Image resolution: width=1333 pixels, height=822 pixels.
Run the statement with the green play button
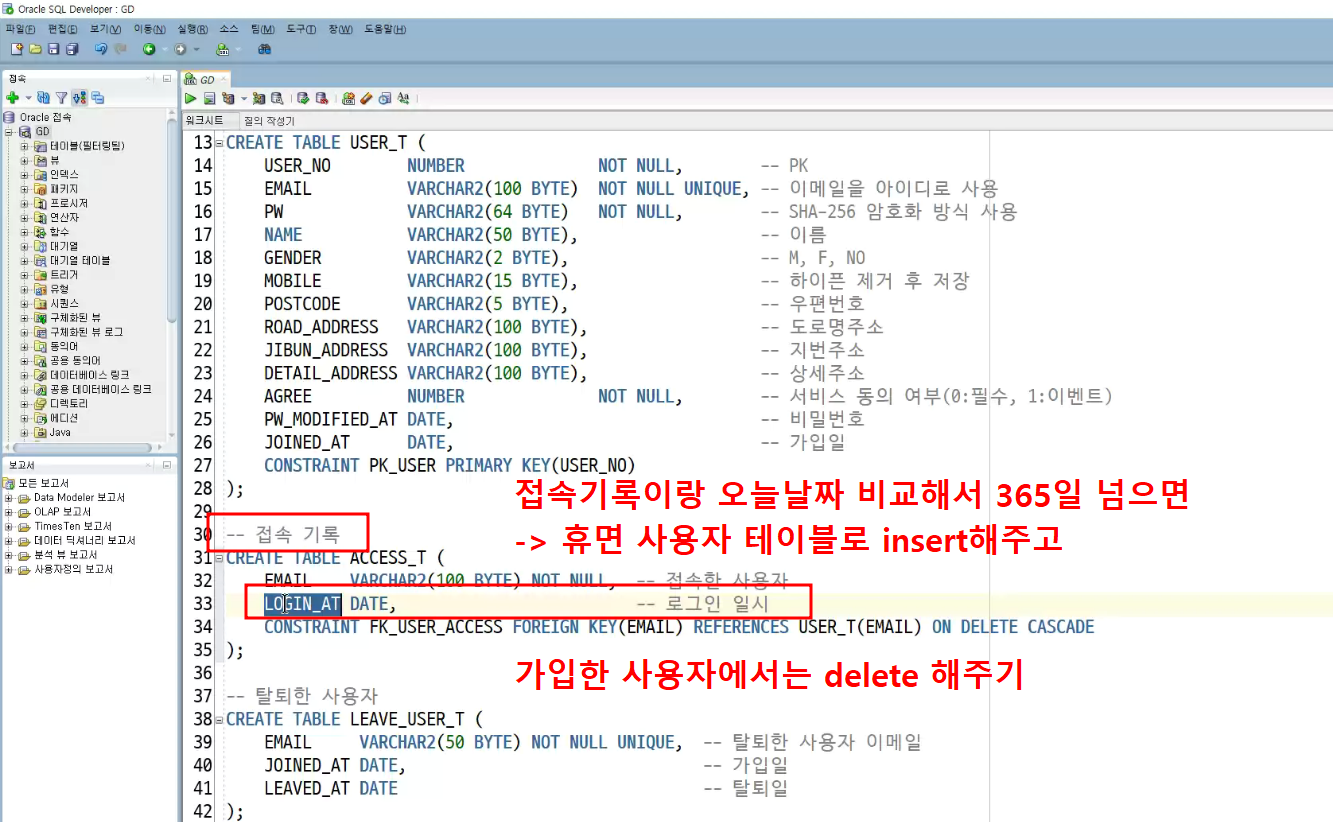(190, 98)
